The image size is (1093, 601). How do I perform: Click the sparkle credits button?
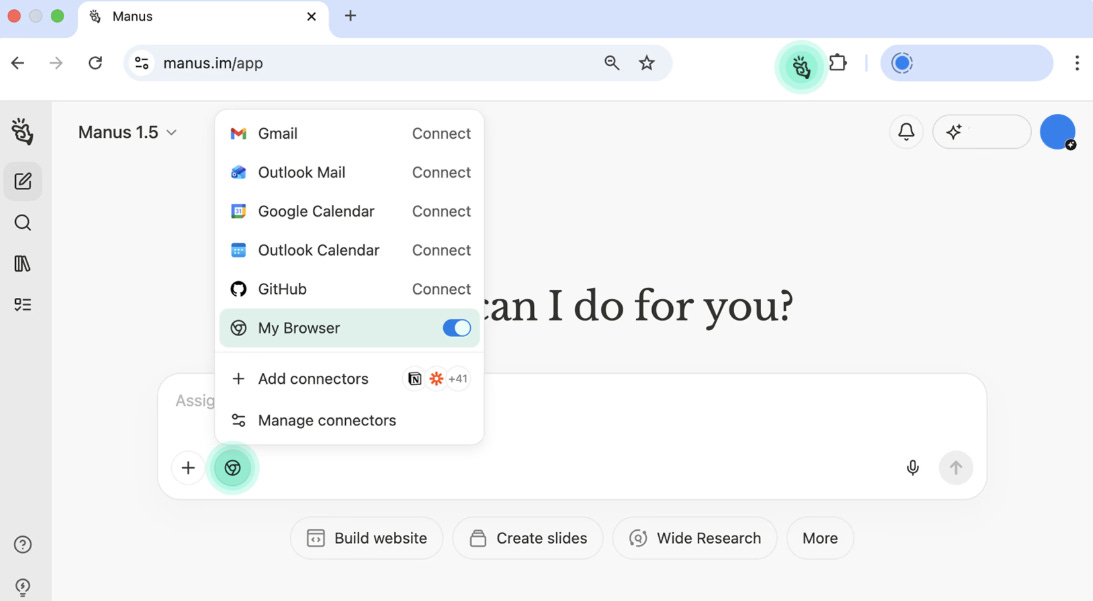(981, 131)
